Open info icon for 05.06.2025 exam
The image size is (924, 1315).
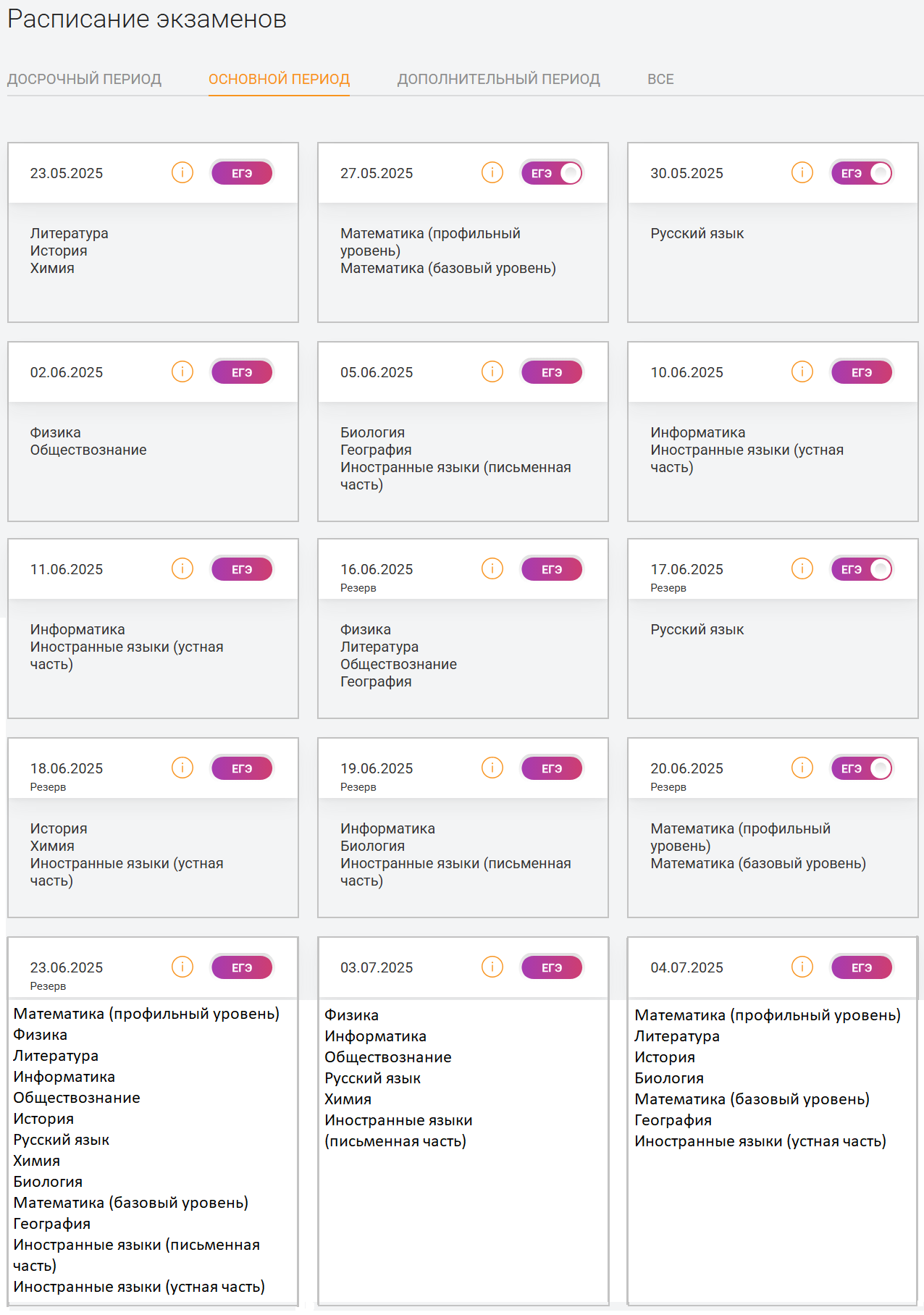pyautogui.click(x=492, y=372)
